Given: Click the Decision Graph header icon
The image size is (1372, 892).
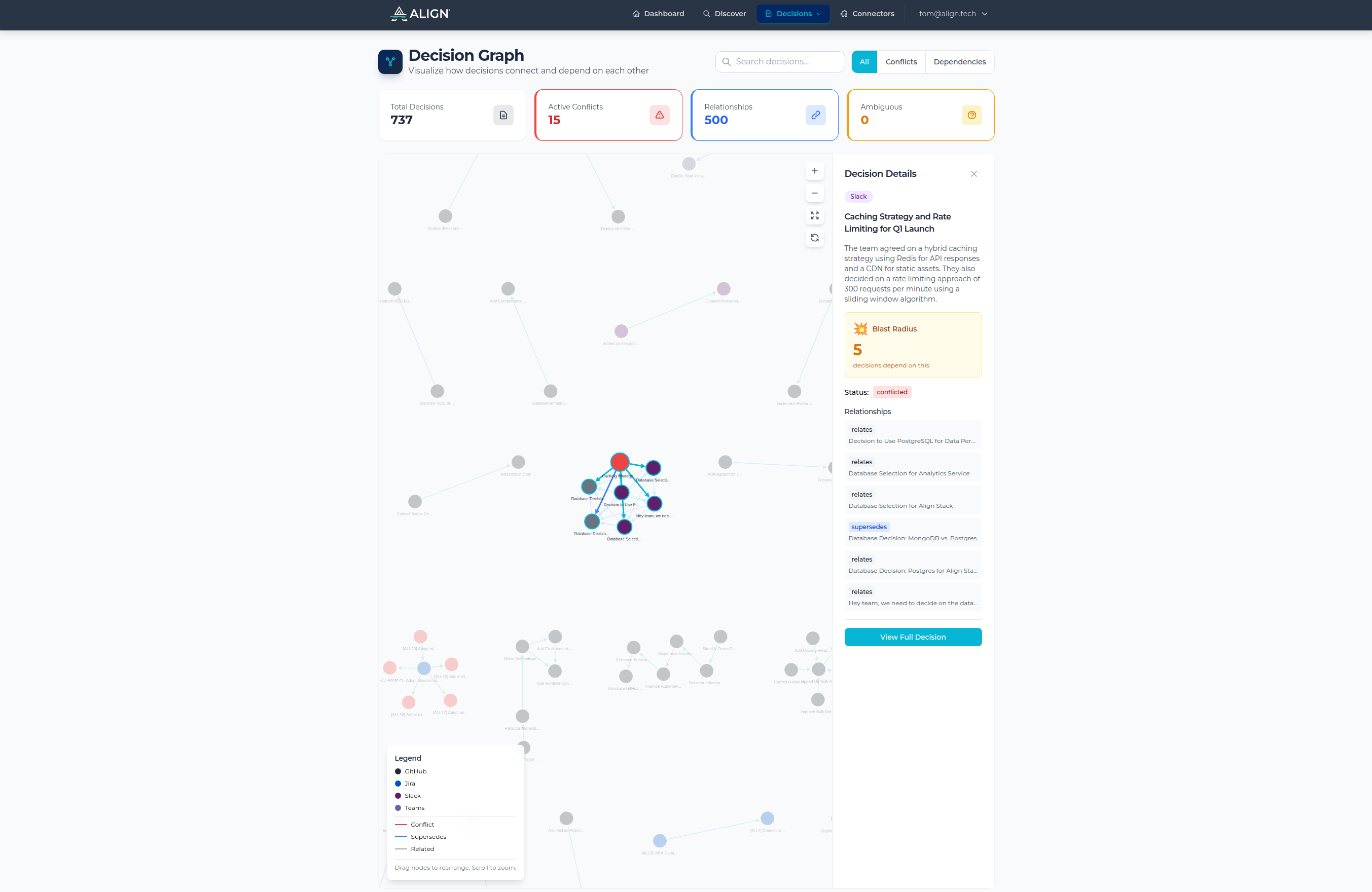Looking at the screenshot, I should [390, 62].
